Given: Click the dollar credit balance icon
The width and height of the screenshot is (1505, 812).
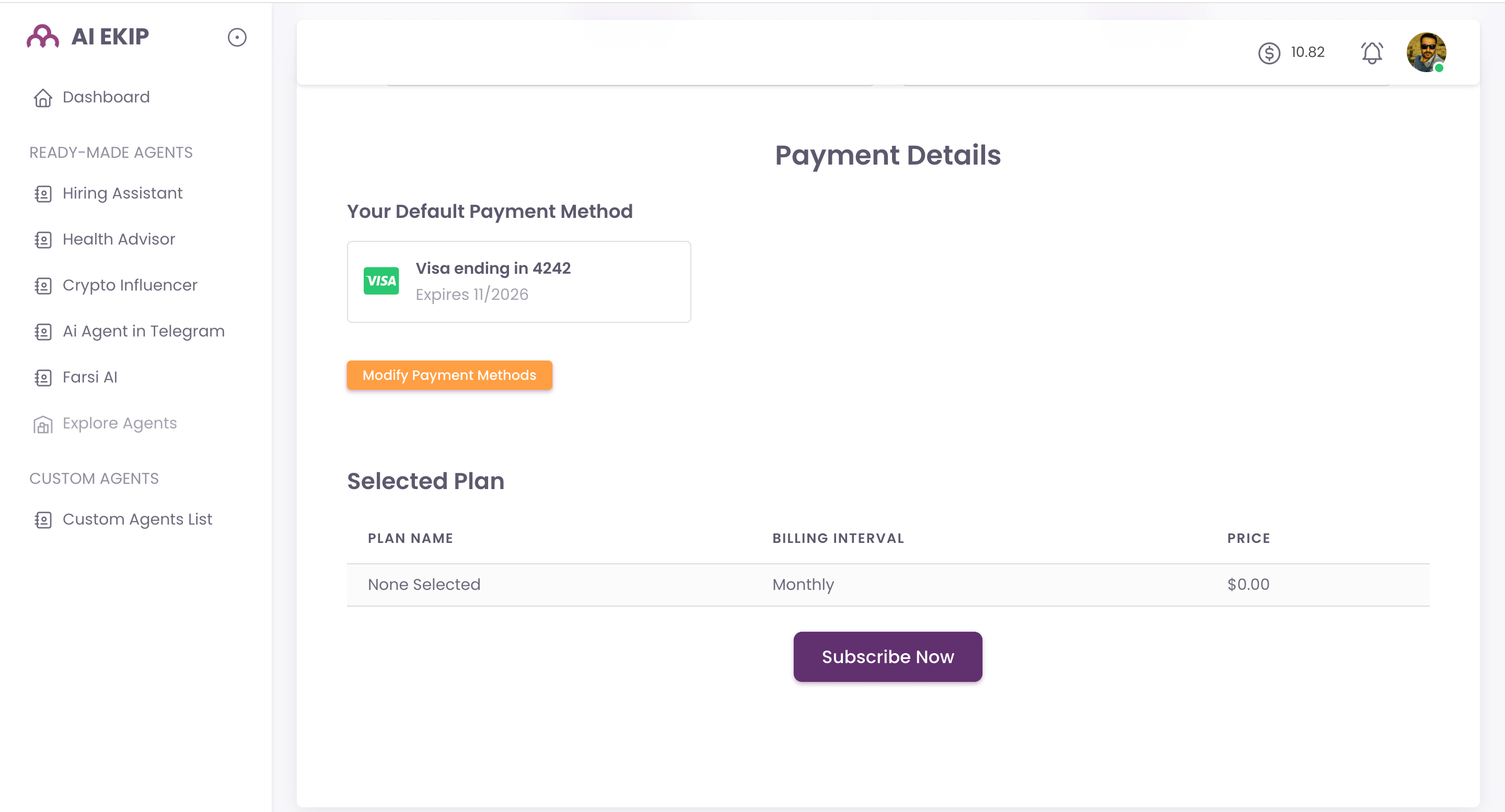Looking at the screenshot, I should click(x=1269, y=53).
